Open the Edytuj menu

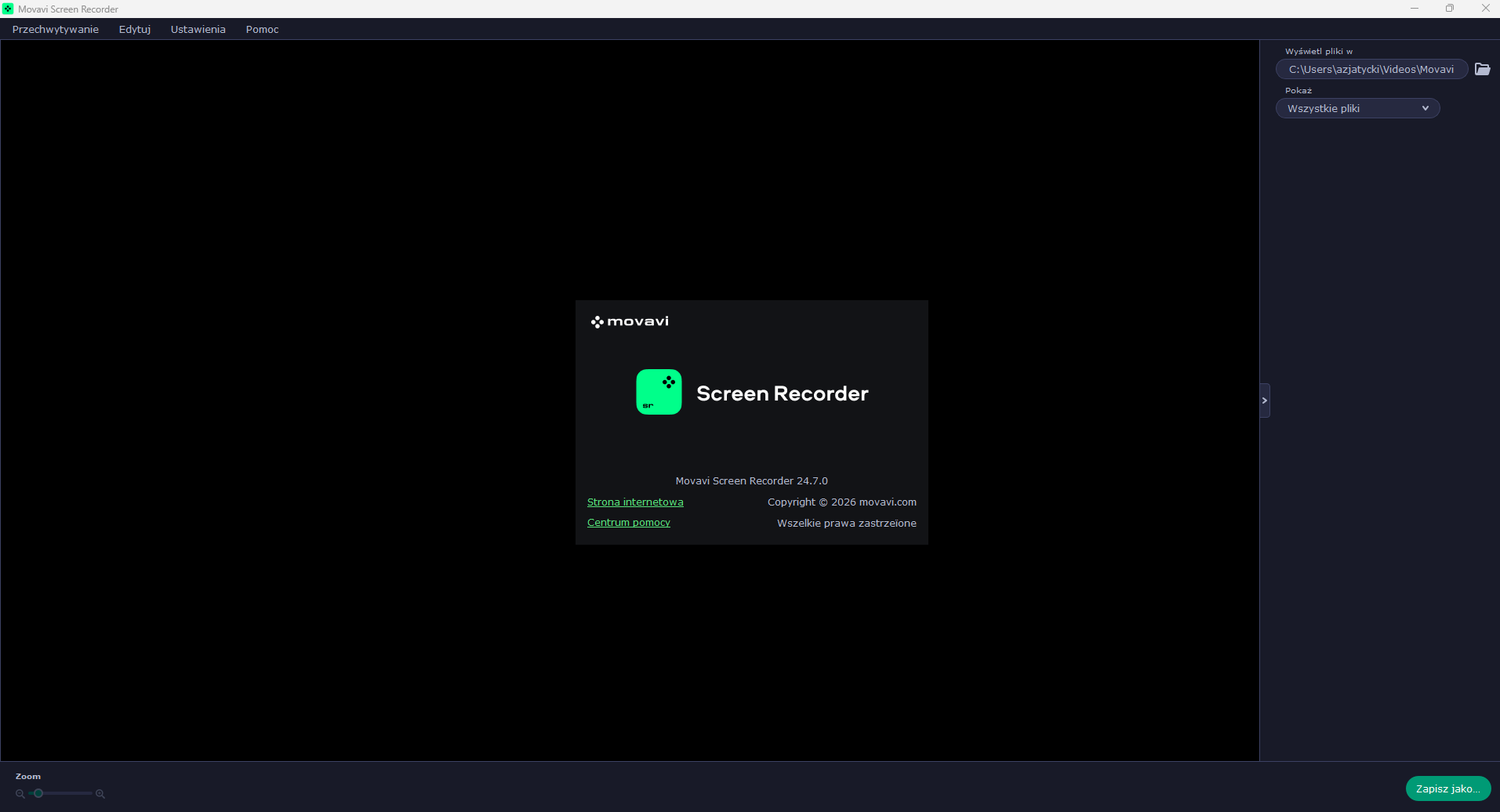pyautogui.click(x=135, y=29)
